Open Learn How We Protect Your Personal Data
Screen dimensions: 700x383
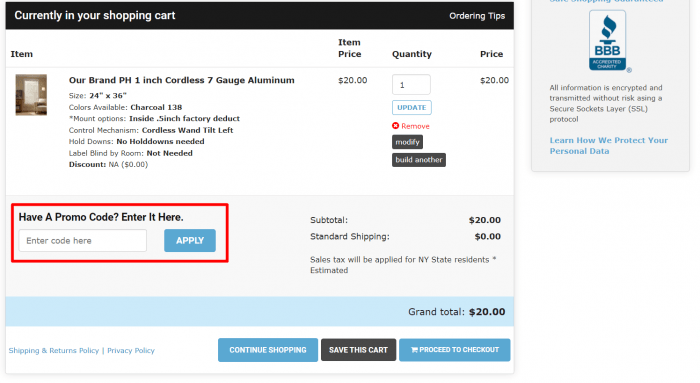tap(608, 146)
